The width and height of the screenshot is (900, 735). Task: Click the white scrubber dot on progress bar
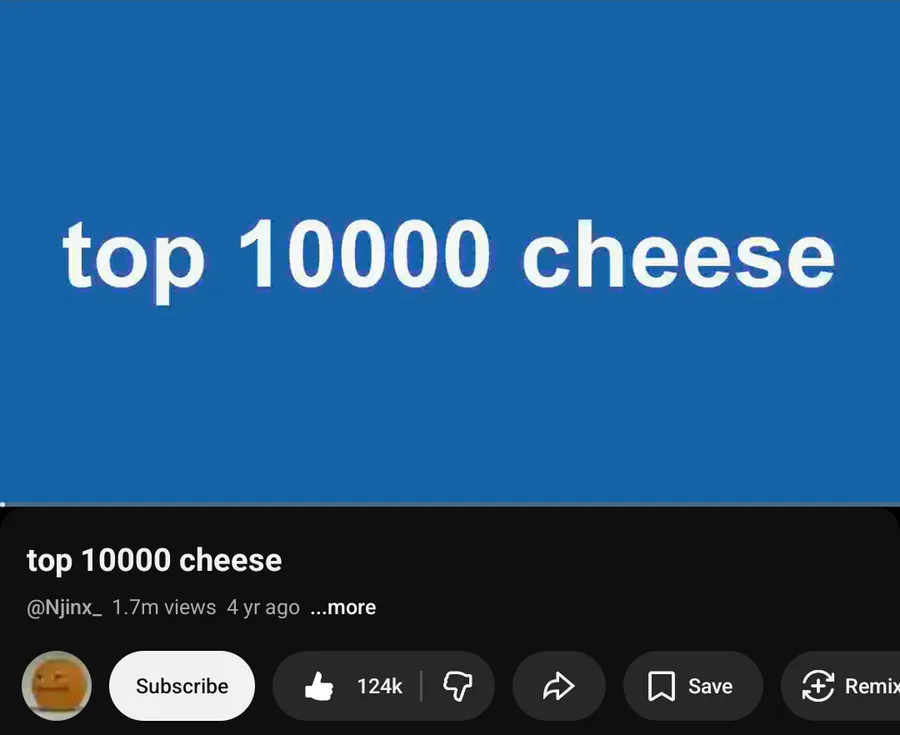coord(3,505)
